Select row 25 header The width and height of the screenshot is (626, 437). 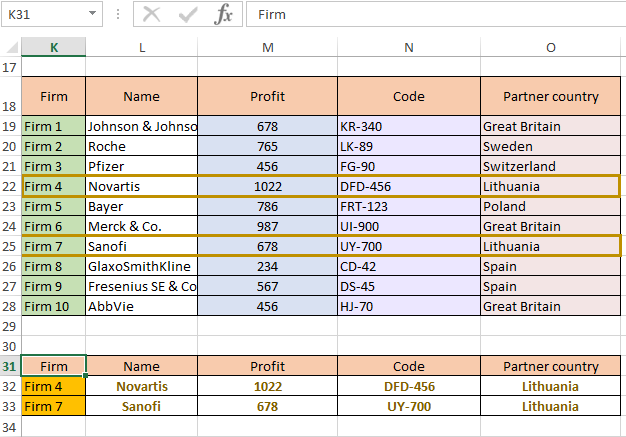(10, 246)
